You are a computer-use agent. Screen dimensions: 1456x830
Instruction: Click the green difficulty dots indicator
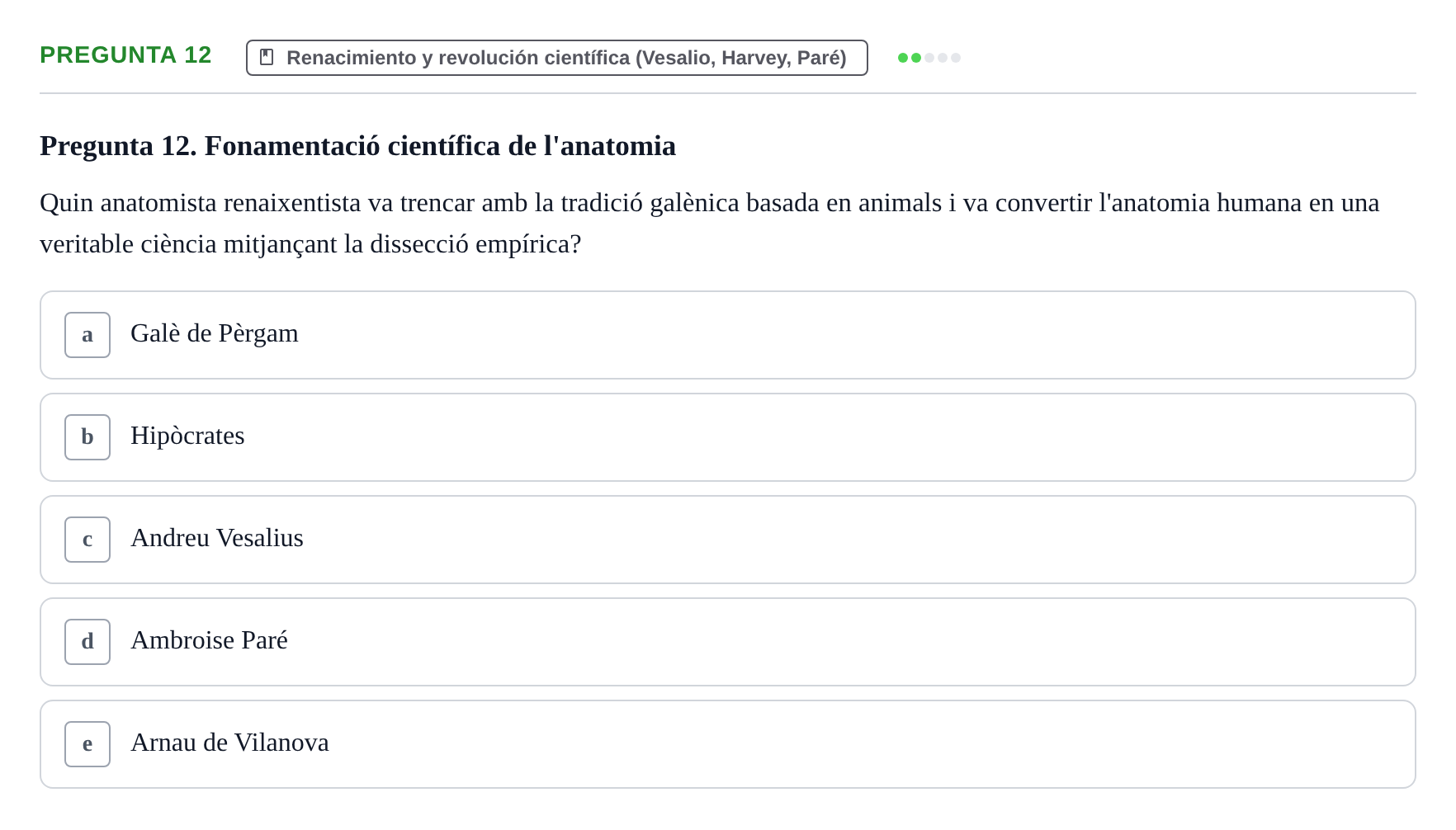(x=929, y=58)
